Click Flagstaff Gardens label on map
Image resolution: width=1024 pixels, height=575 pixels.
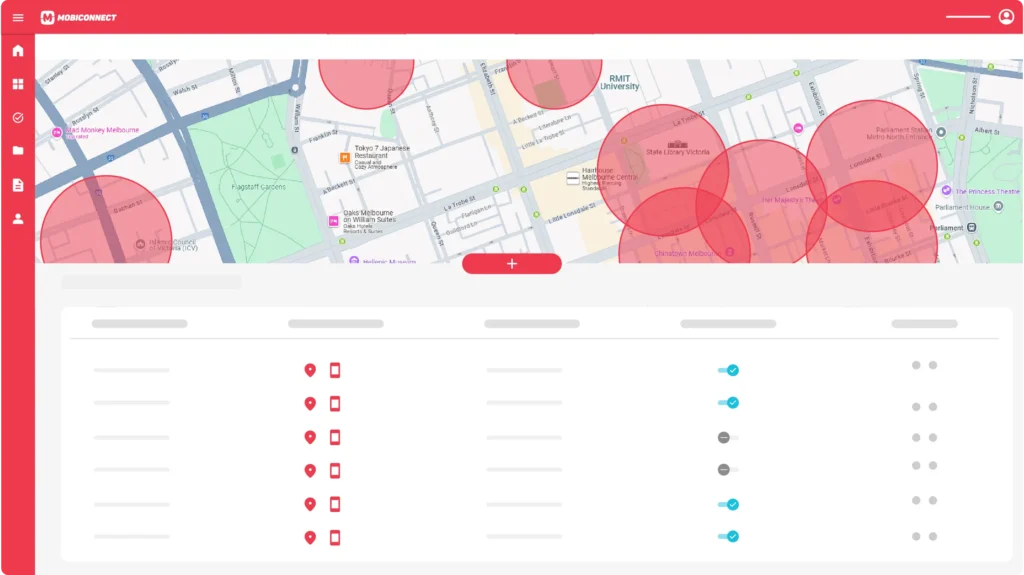coord(259,187)
